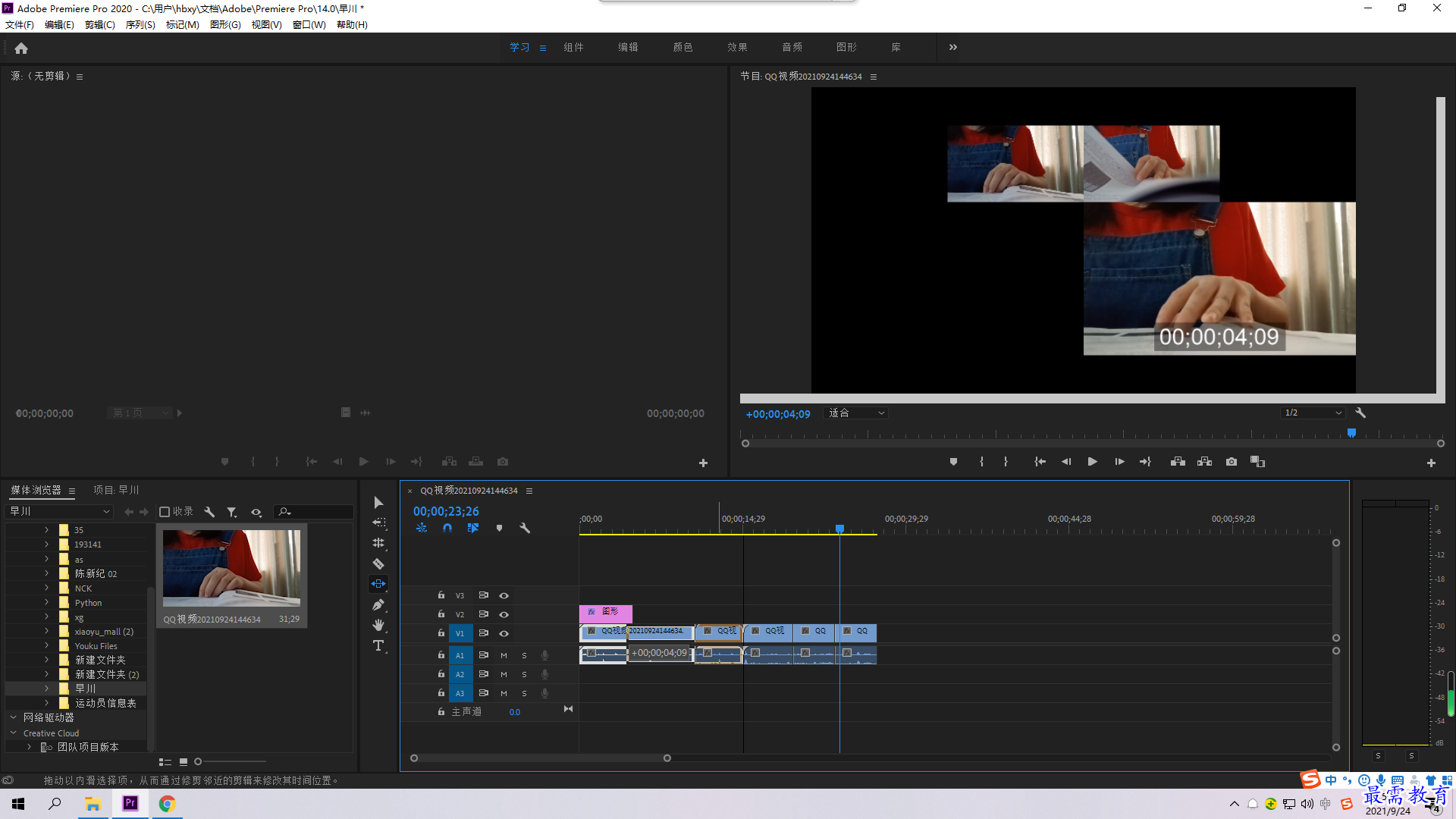Collapse the Creative Cloud section
Image resolution: width=1456 pixels, height=819 pixels.
click(x=13, y=733)
